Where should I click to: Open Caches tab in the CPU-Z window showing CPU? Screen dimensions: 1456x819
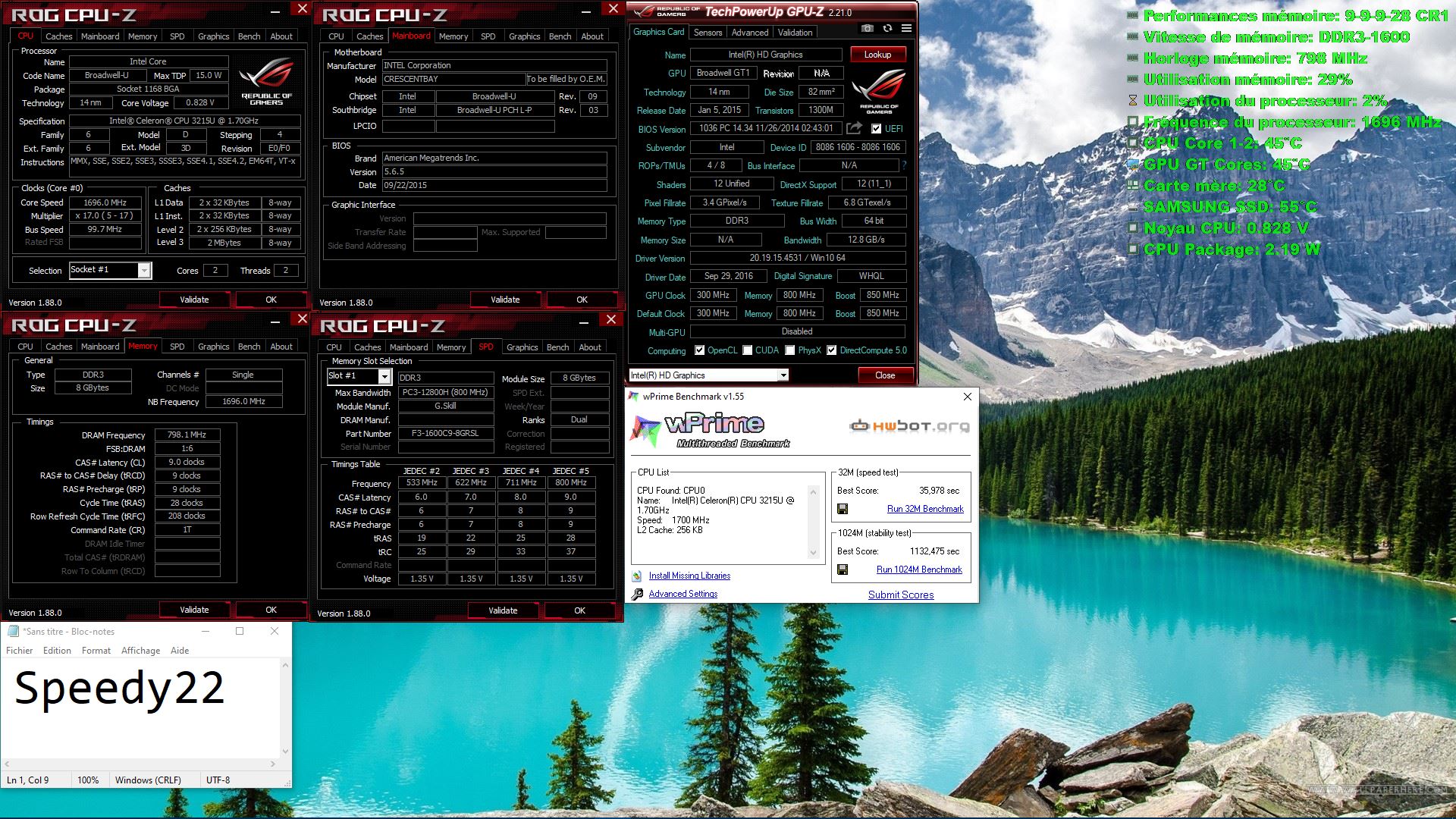(x=58, y=36)
